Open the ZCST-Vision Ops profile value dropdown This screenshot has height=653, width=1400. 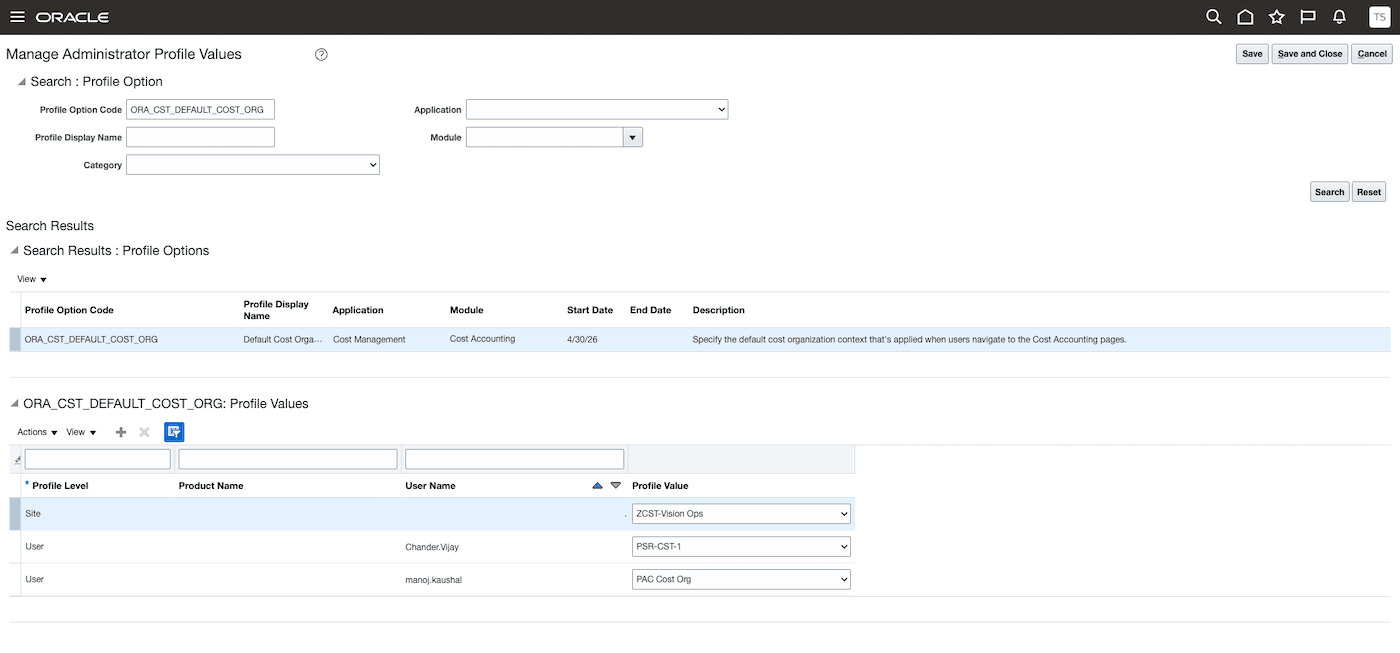pos(742,514)
